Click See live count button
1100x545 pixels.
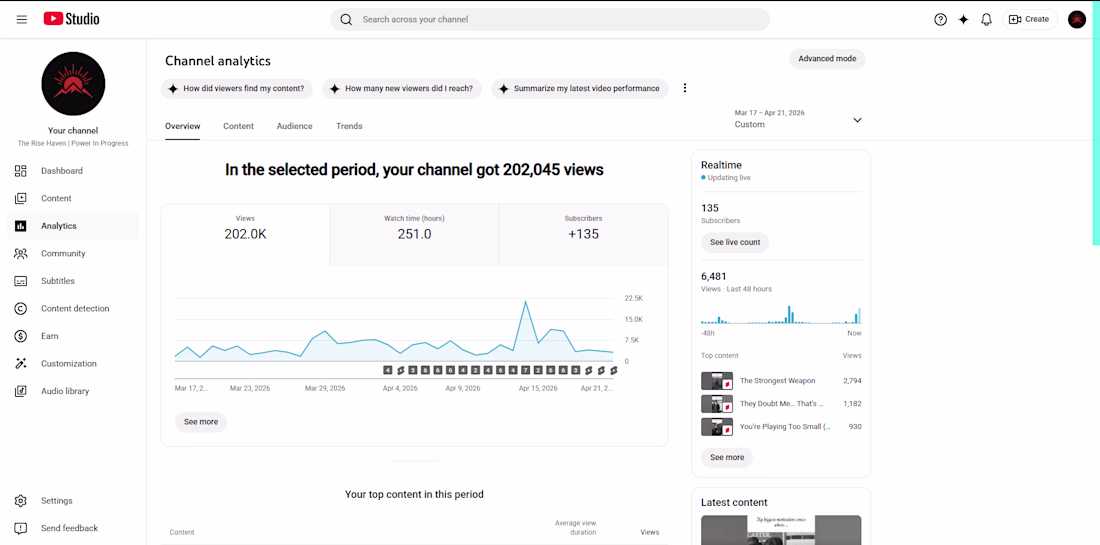pos(735,243)
